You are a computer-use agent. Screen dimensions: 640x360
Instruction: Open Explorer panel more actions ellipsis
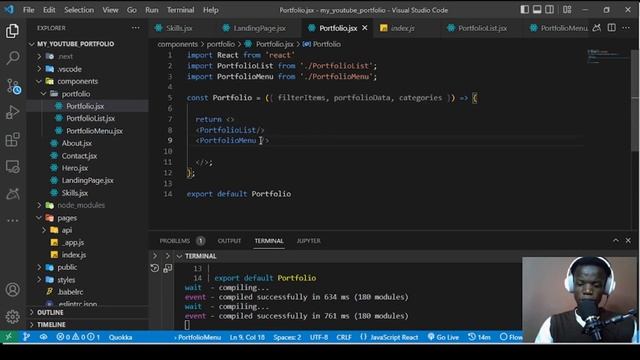tap(136, 28)
